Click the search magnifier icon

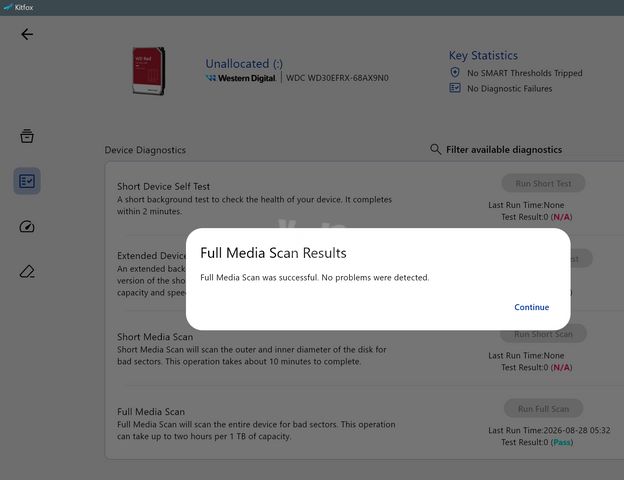pyautogui.click(x=435, y=150)
